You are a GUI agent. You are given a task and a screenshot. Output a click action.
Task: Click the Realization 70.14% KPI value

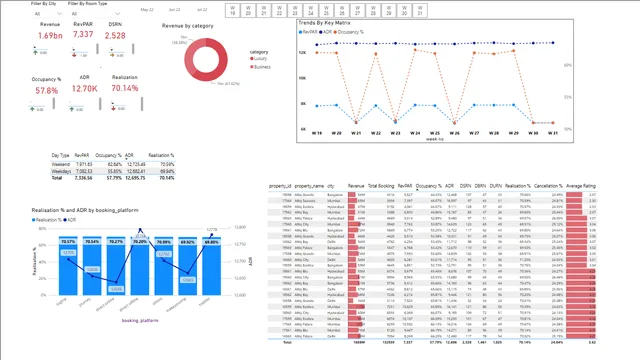pyautogui.click(x=125, y=88)
